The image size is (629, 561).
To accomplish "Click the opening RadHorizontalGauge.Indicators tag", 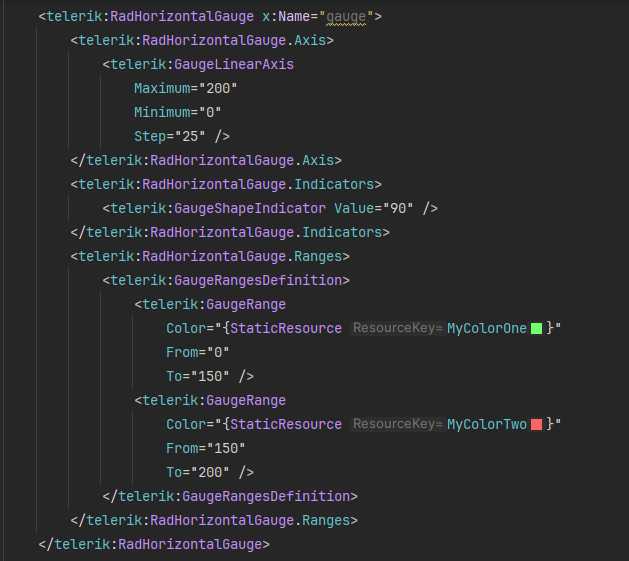I will pyautogui.click(x=226, y=185).
